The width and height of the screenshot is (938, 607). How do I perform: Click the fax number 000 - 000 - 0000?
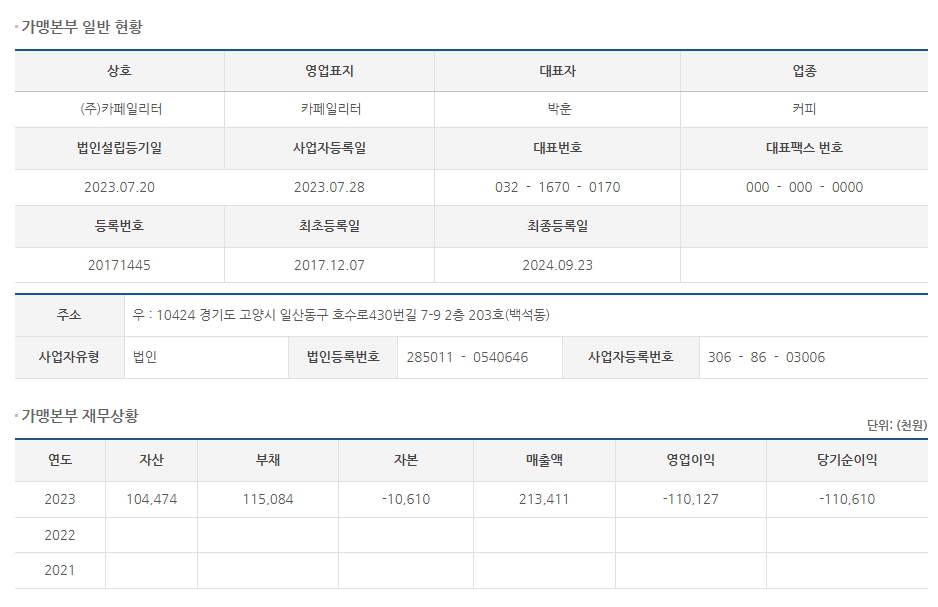pyautogui.click(x=804, y=187)
